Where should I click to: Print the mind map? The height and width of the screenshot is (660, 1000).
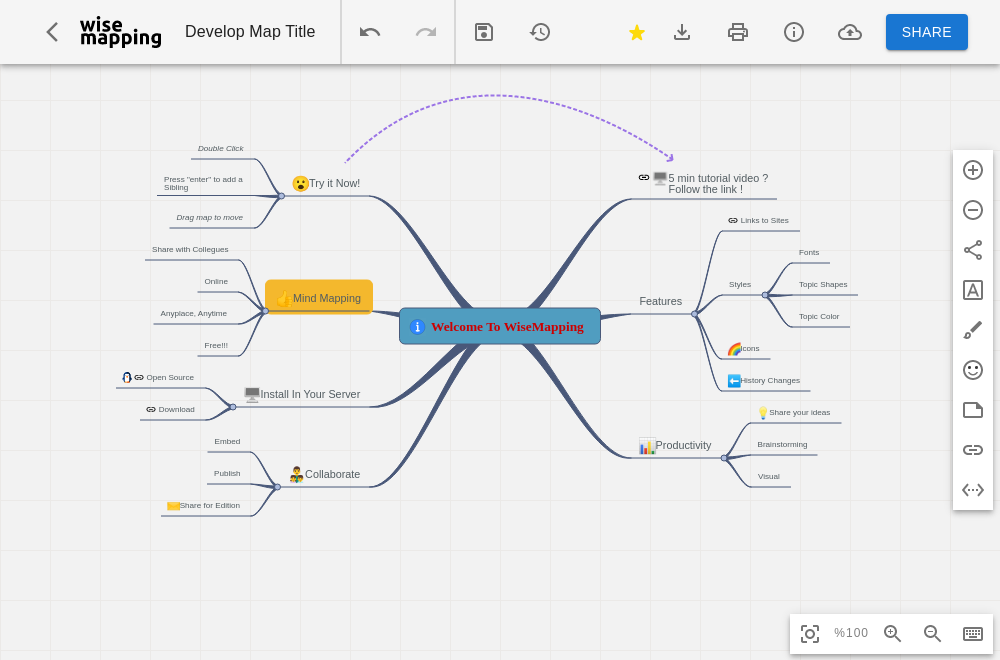click(738, 32)
